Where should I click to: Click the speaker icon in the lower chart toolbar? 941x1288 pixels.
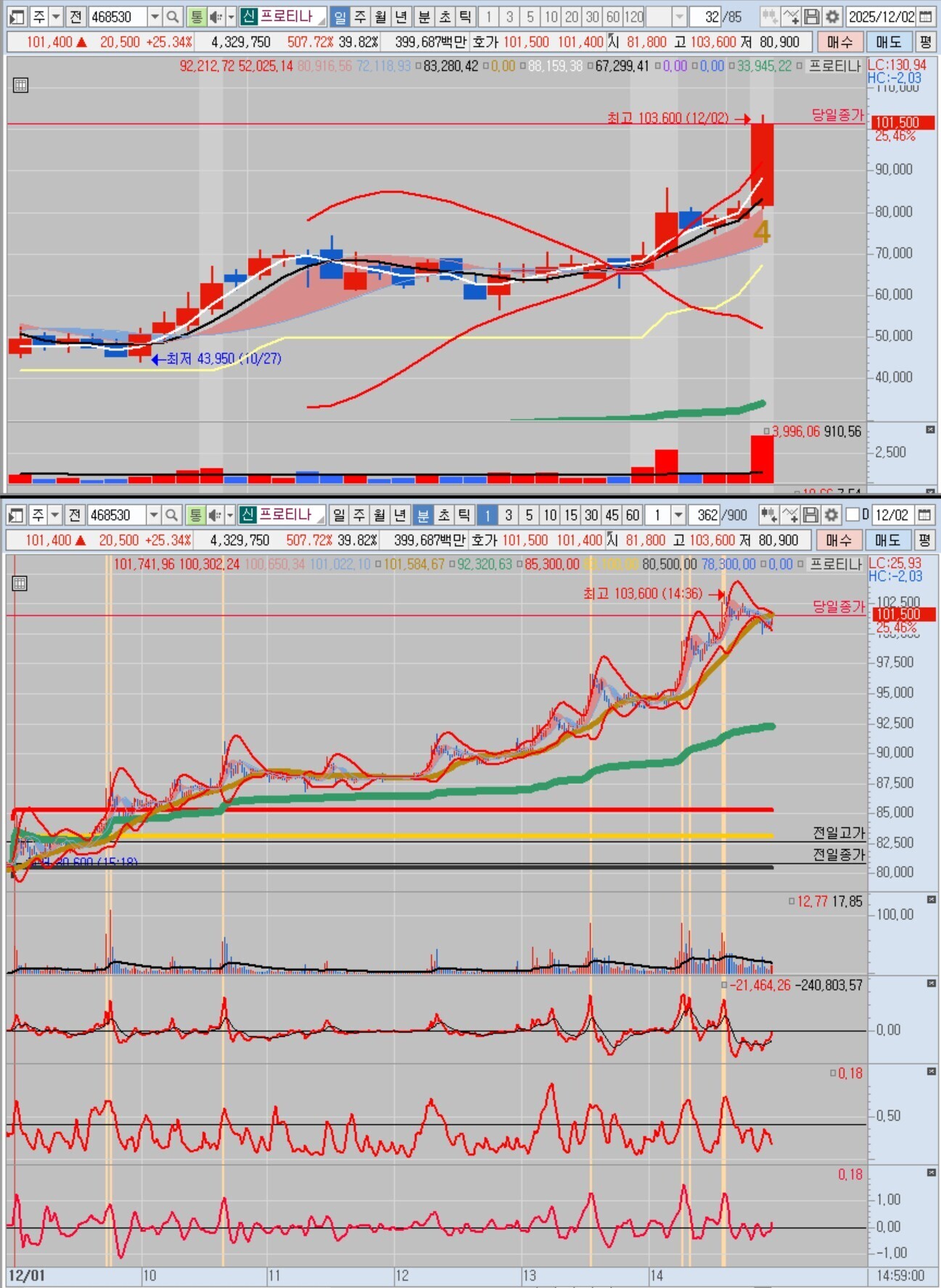tap(215, 515)
